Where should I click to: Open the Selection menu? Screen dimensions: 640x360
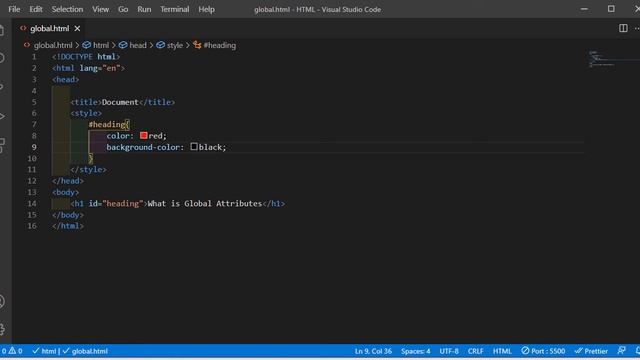(67, 9)
